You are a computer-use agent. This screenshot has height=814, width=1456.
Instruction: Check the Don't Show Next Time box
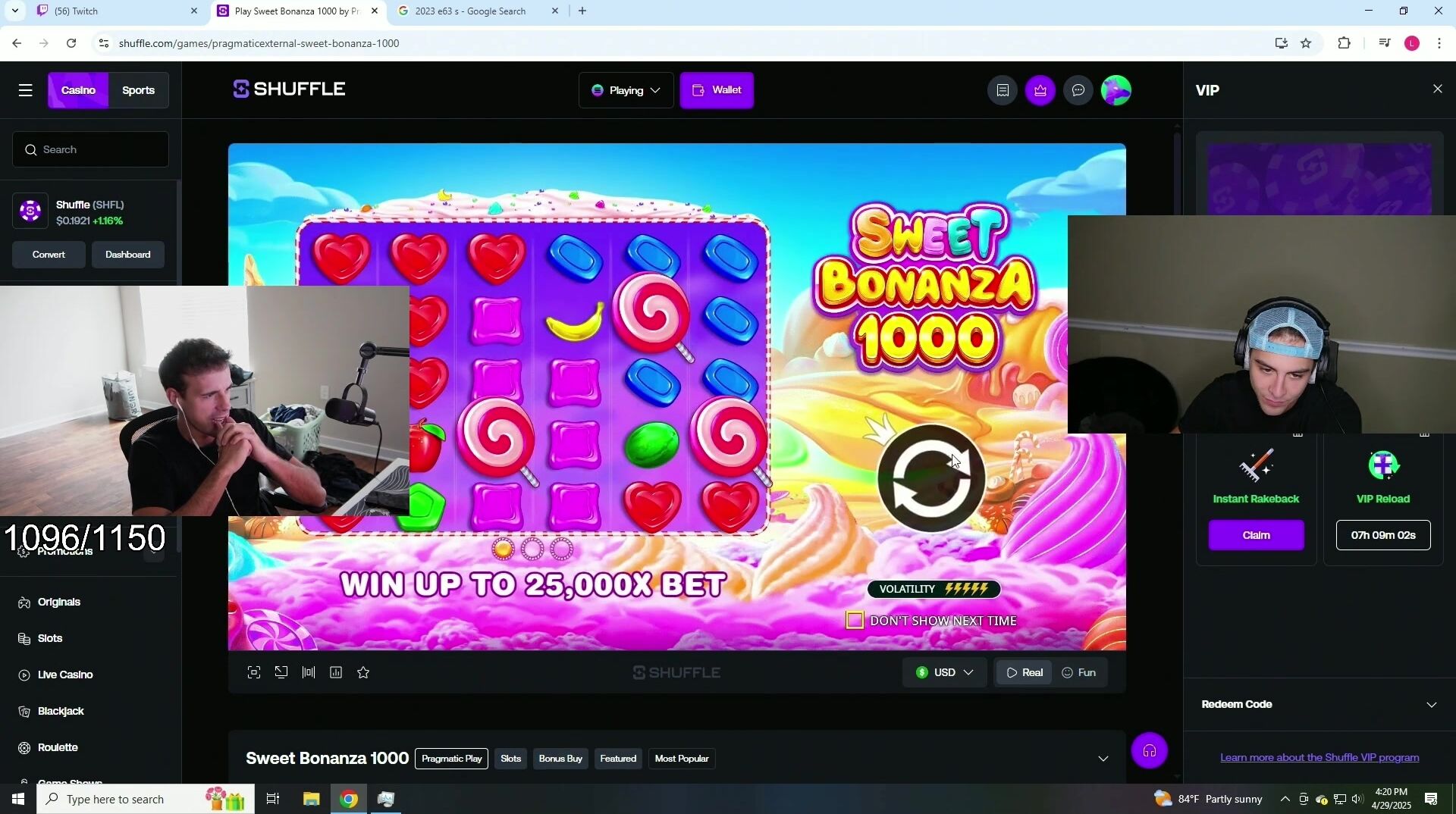tap(855, 621)
